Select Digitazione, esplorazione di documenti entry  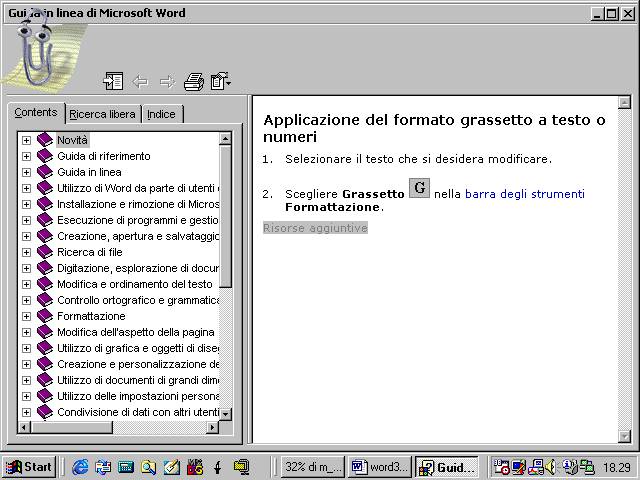click(138, 268)
